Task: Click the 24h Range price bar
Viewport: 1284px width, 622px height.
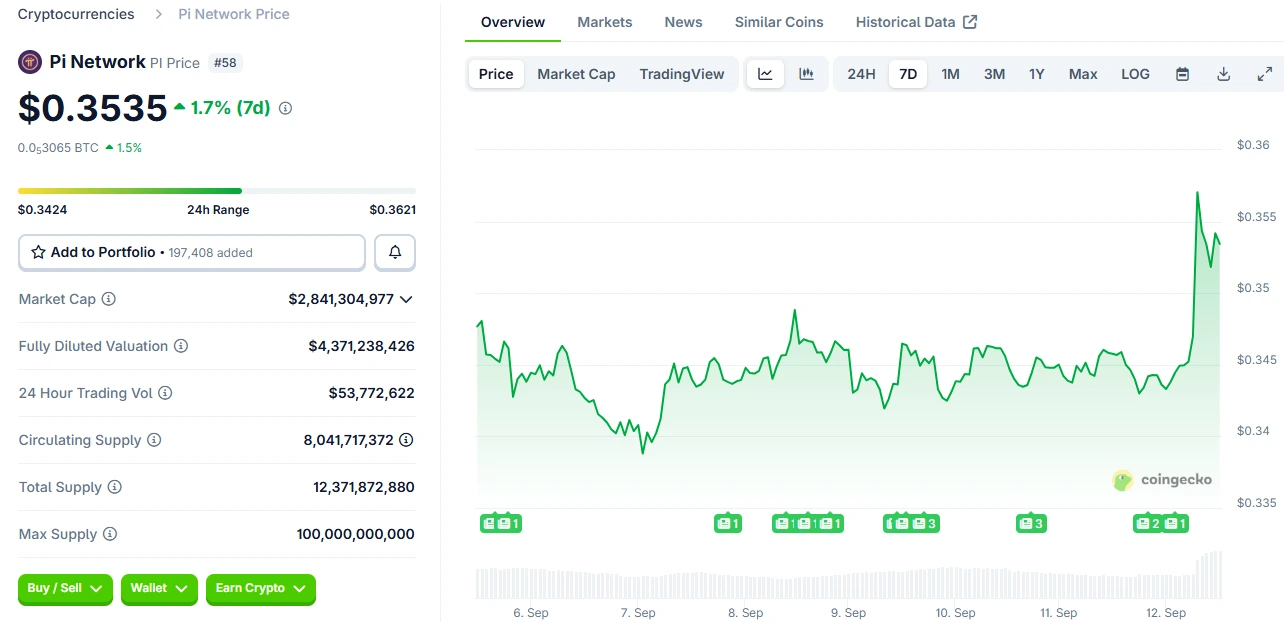Action: point(216,190)
